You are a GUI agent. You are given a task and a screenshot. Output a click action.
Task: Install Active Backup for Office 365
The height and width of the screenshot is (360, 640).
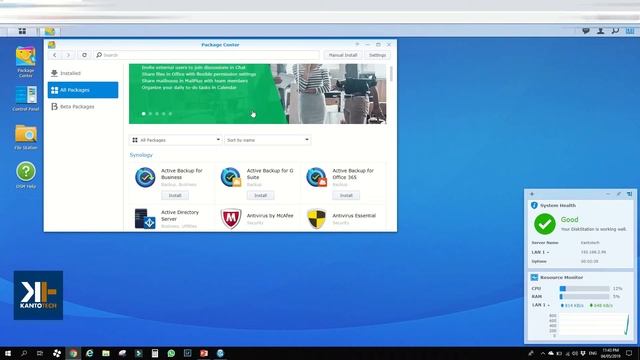click(x=346, y=196)
